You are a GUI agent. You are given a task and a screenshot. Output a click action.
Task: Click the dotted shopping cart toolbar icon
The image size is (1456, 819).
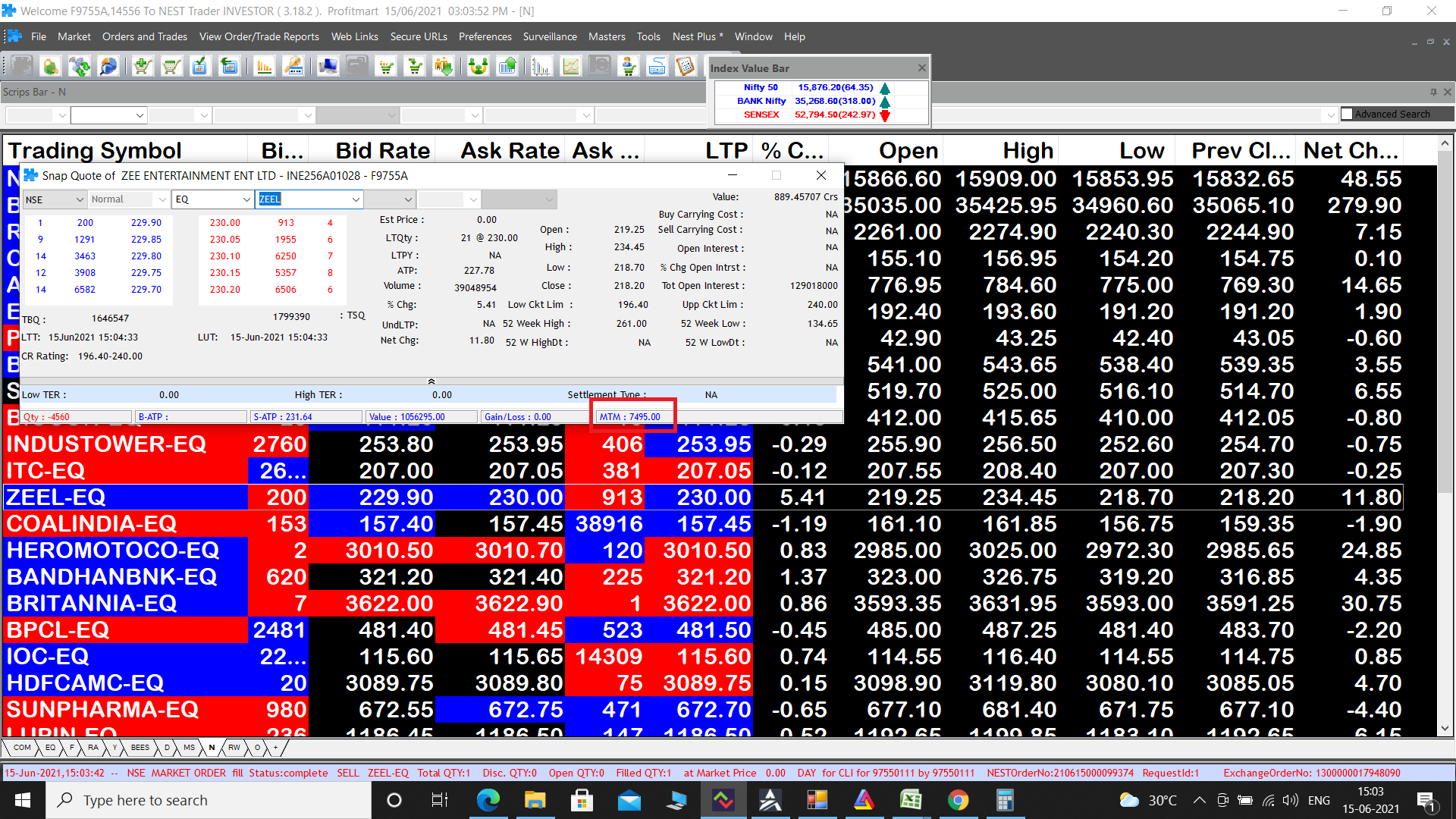[x=386, y=67]
